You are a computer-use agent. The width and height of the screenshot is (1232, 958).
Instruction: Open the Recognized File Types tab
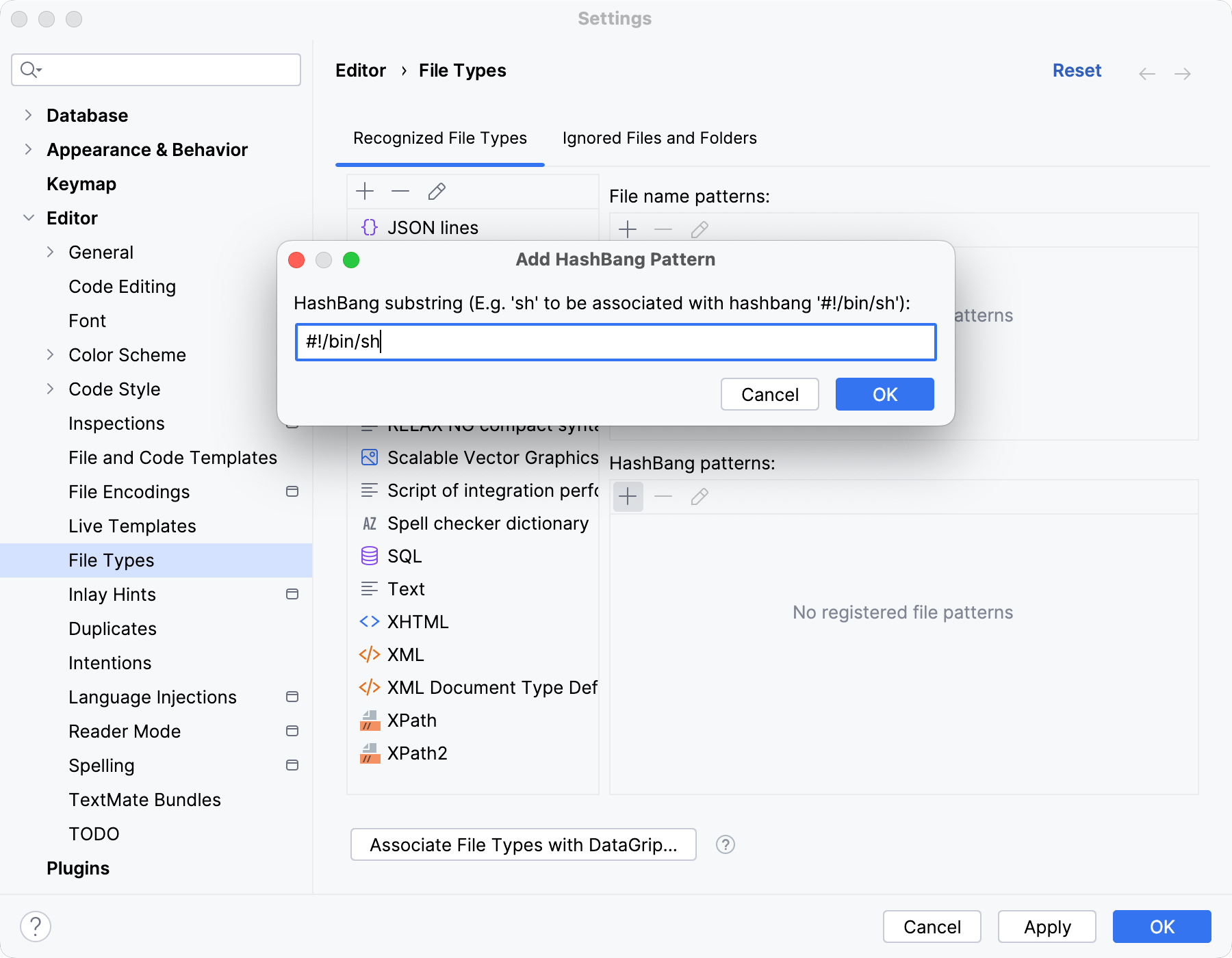[439, 138]
